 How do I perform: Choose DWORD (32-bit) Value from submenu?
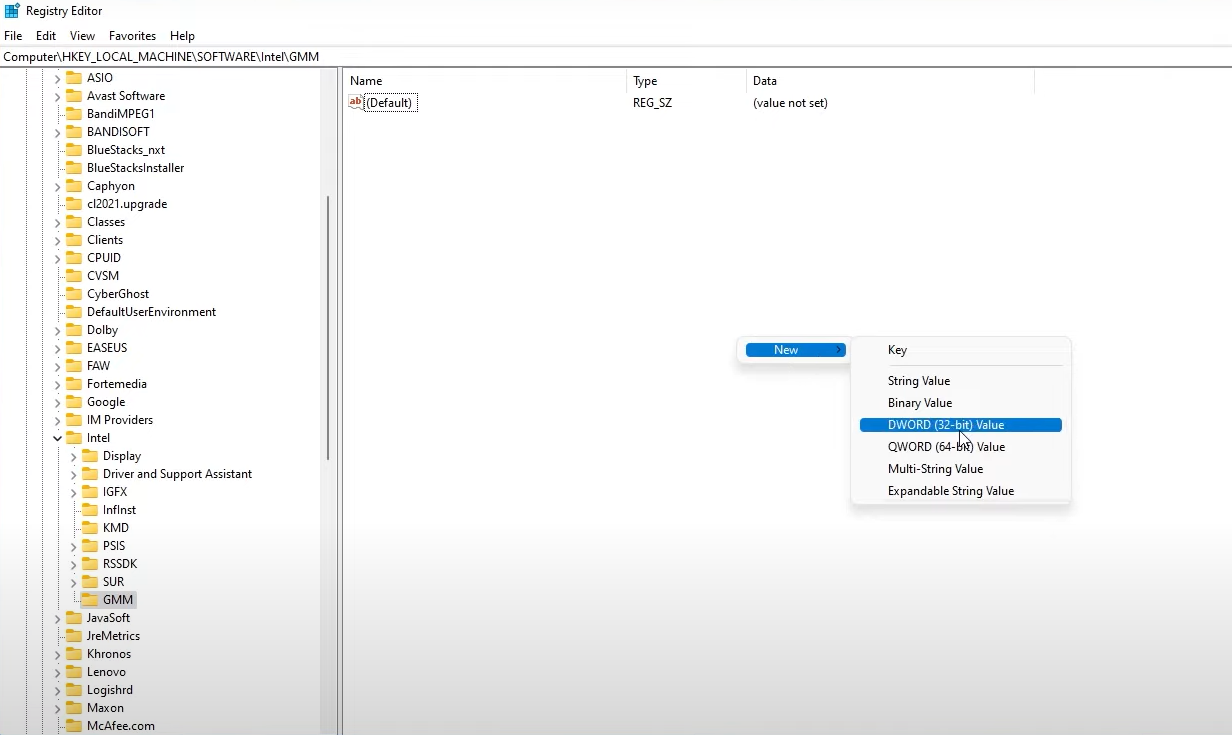[x=945, y=425]
